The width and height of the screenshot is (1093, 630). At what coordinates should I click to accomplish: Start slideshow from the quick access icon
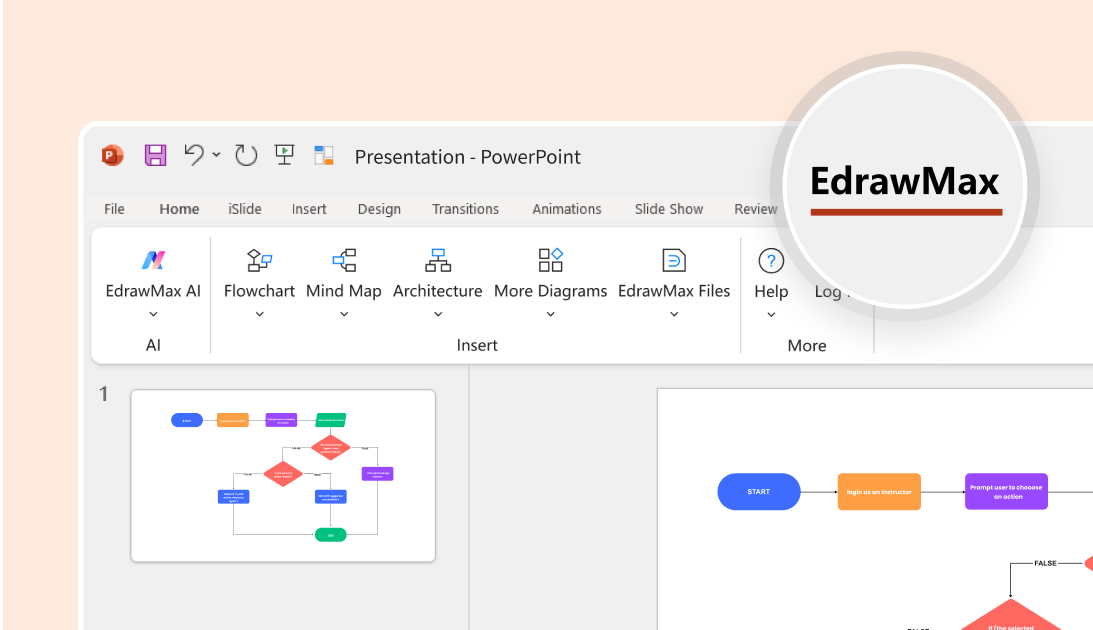click(x=284, y=155)
